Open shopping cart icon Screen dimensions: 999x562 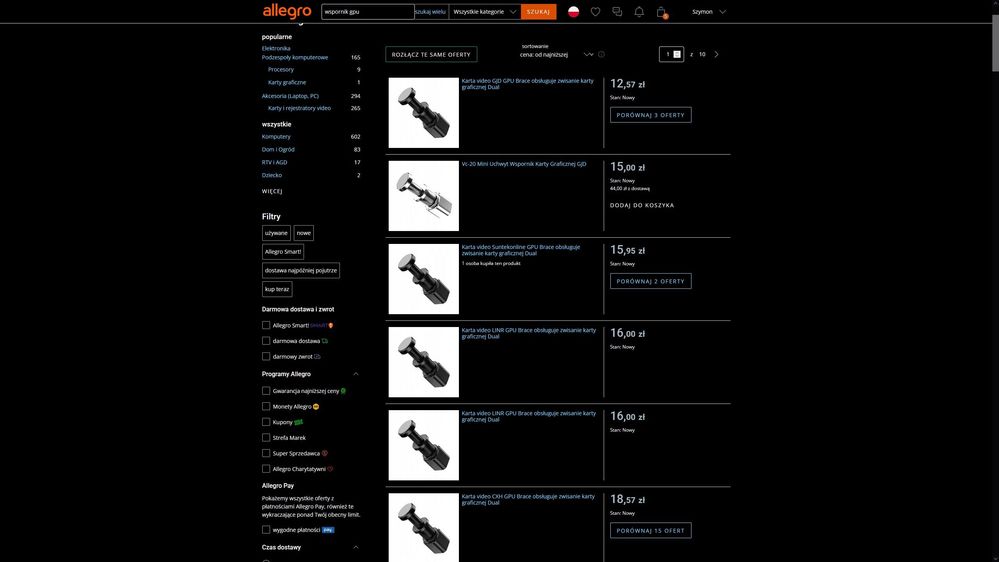[661, 12]
